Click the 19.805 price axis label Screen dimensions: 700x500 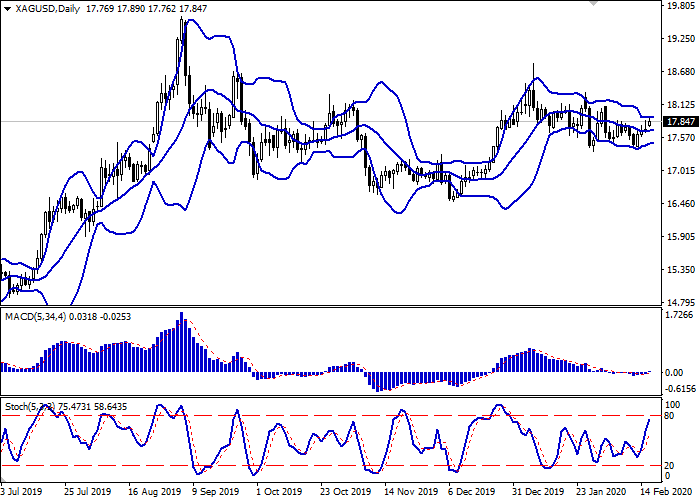coord(678,5)
